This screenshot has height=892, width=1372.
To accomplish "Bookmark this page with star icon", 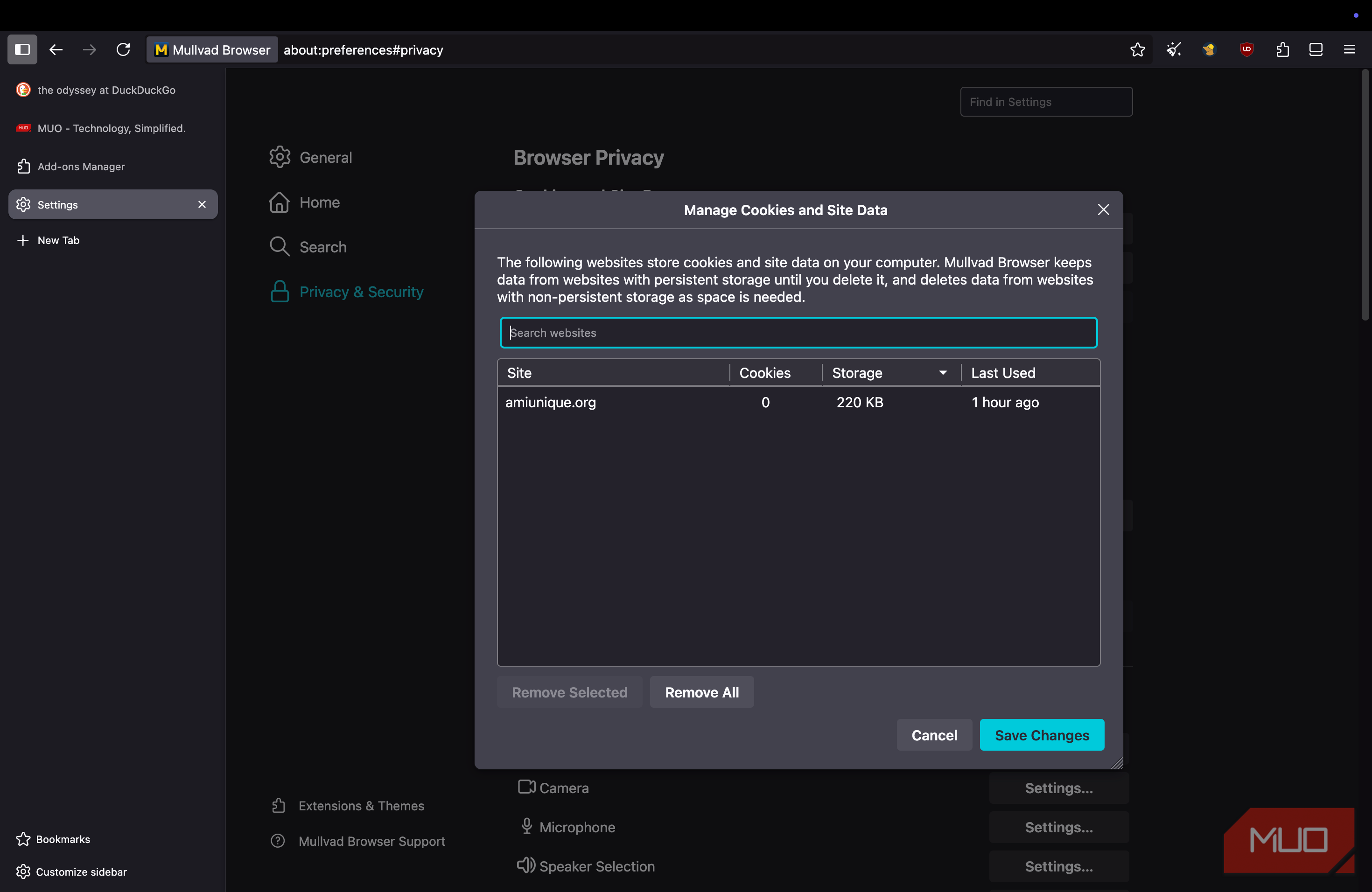I will pyautogui.click(x=1137, y=49).
